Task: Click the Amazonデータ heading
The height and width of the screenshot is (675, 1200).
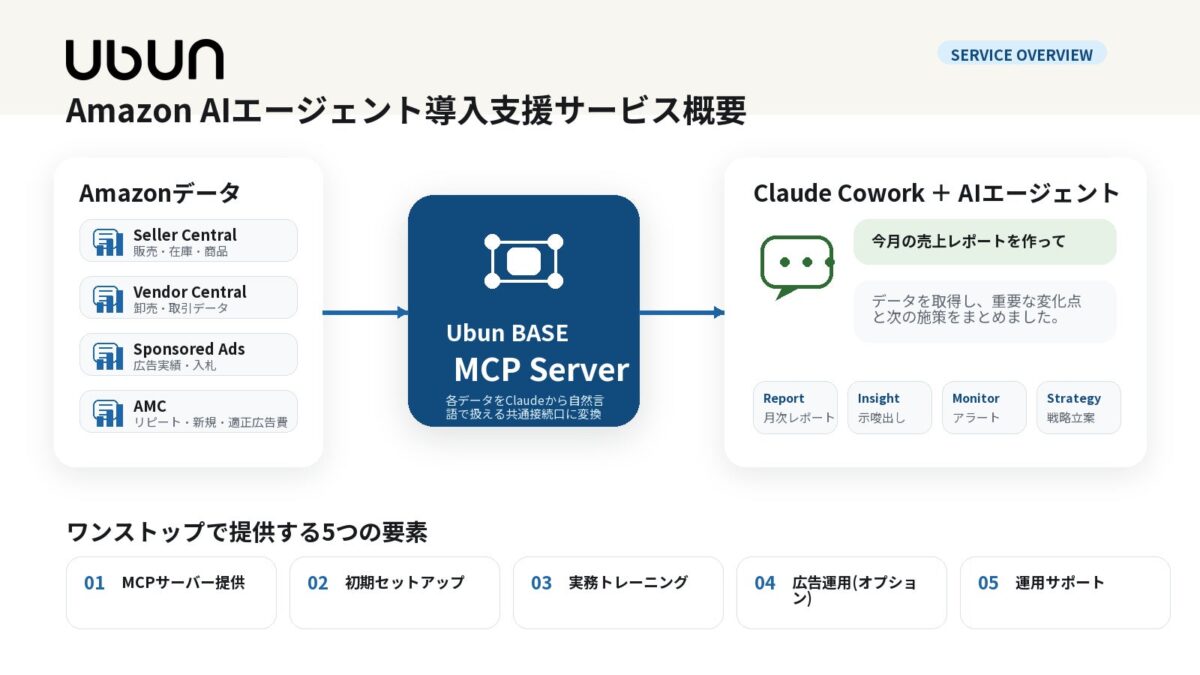Action: [160, 192]
